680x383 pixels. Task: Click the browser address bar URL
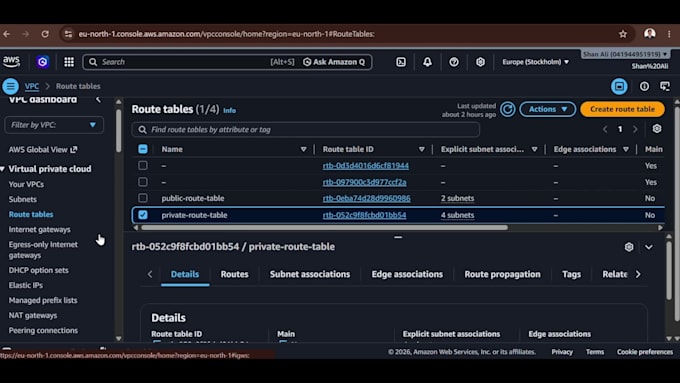click(x=226, y=34)
